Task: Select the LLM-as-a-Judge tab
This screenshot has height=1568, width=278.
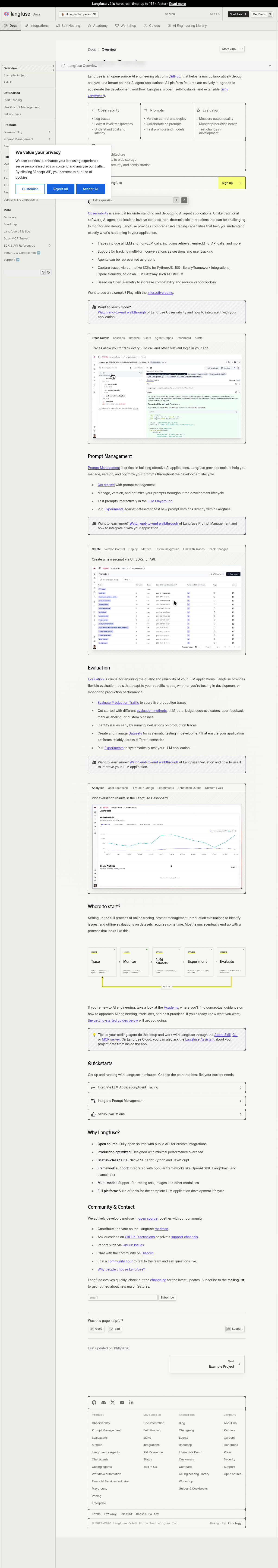Action: (x=143, y=788)
